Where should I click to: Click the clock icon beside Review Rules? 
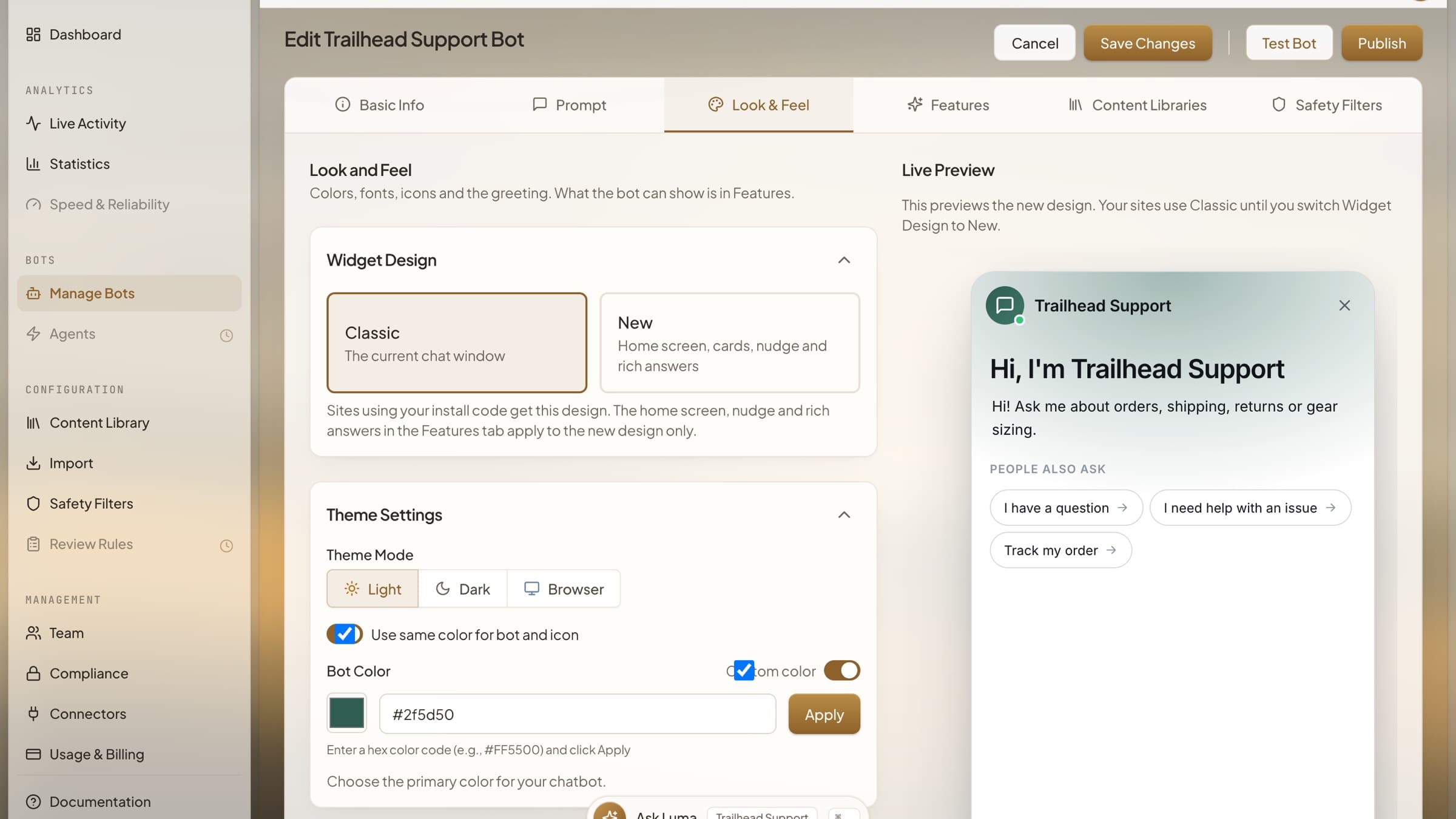pos(226,546)
